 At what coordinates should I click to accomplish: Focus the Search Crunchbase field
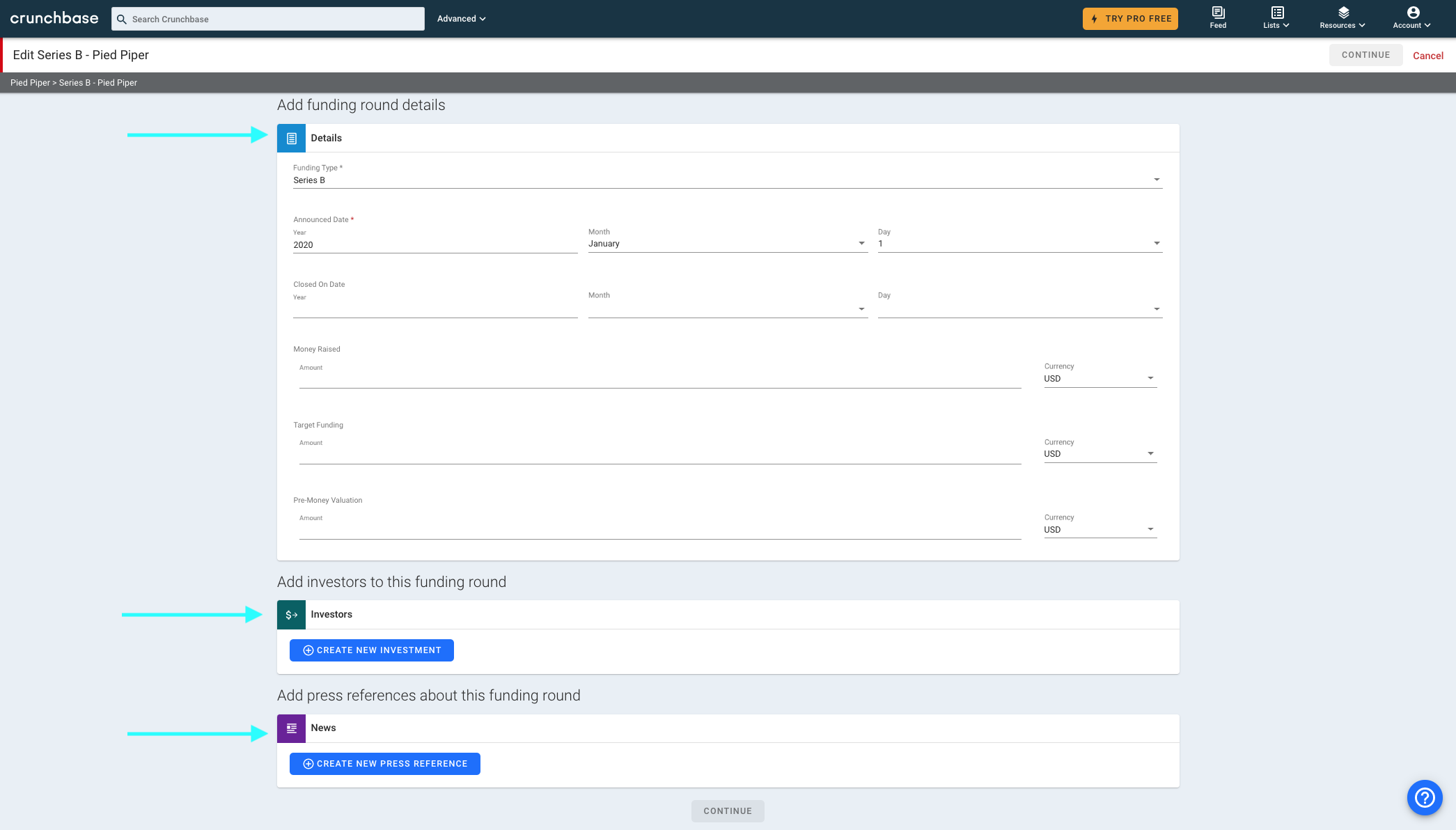(268, 19)
